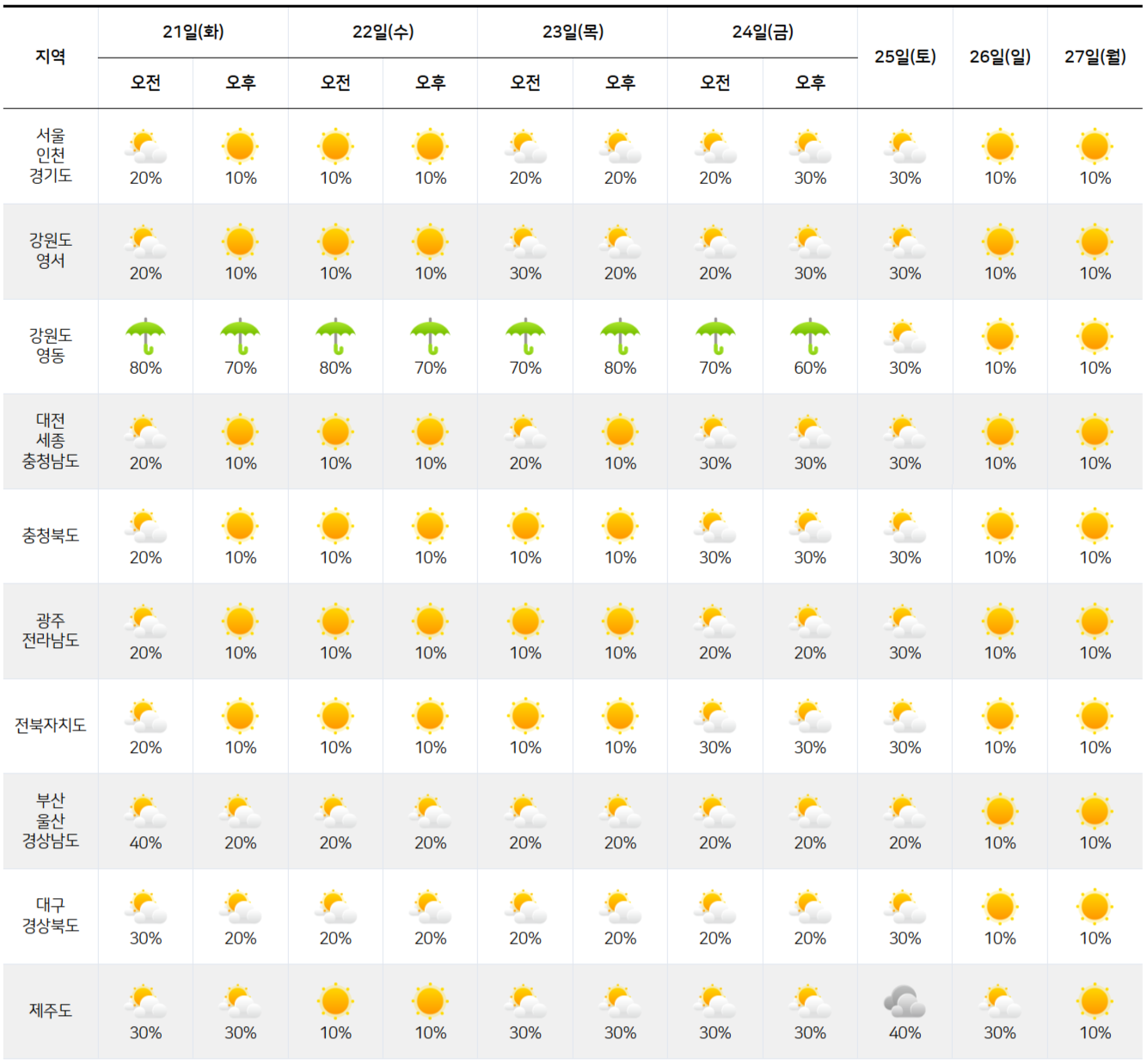Click the sunny icon for 대전 세종 충청남도 on 23일(목) 오후
The width and height of the screenshot is (1147, 1064).
[620, 431]
